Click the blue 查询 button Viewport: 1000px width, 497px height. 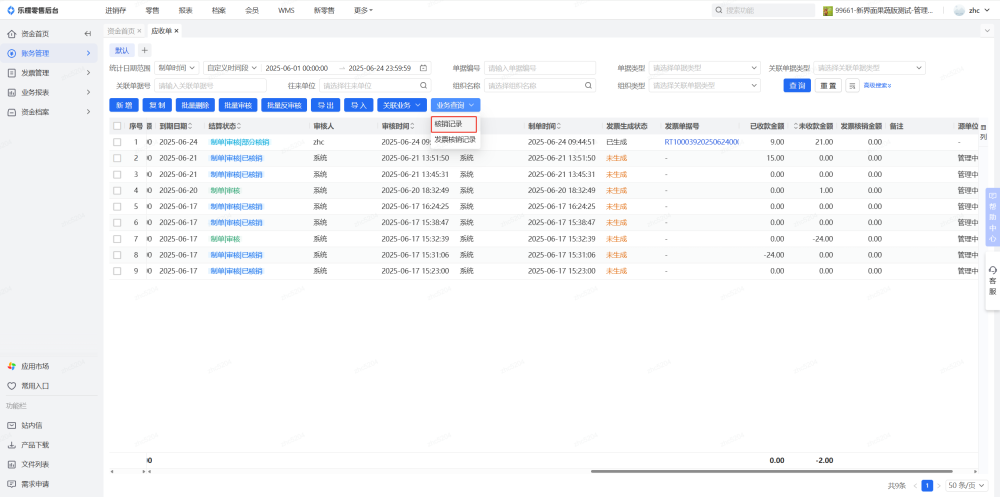[x=797, y=86]
